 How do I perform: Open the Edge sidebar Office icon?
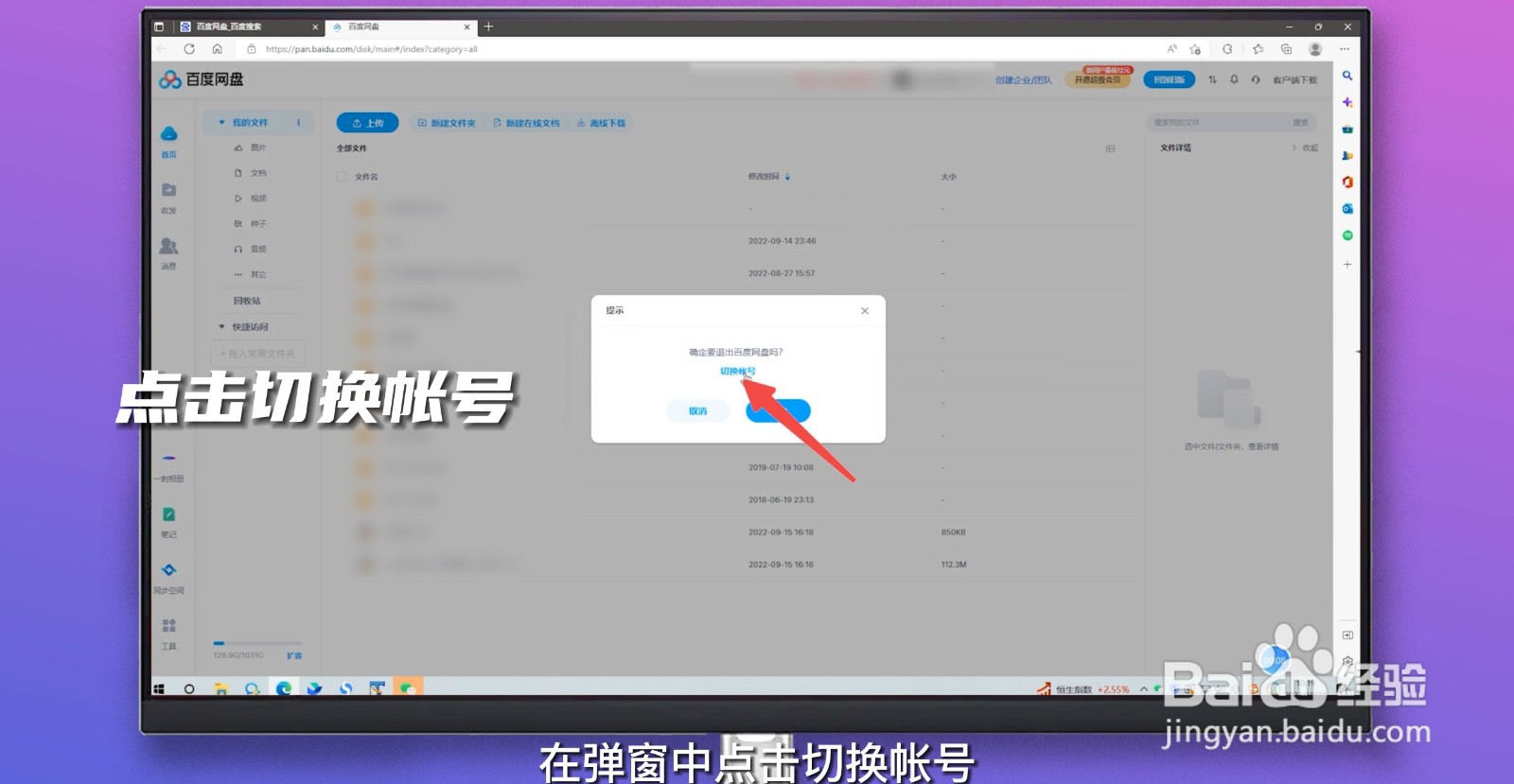pos(1347,182)
